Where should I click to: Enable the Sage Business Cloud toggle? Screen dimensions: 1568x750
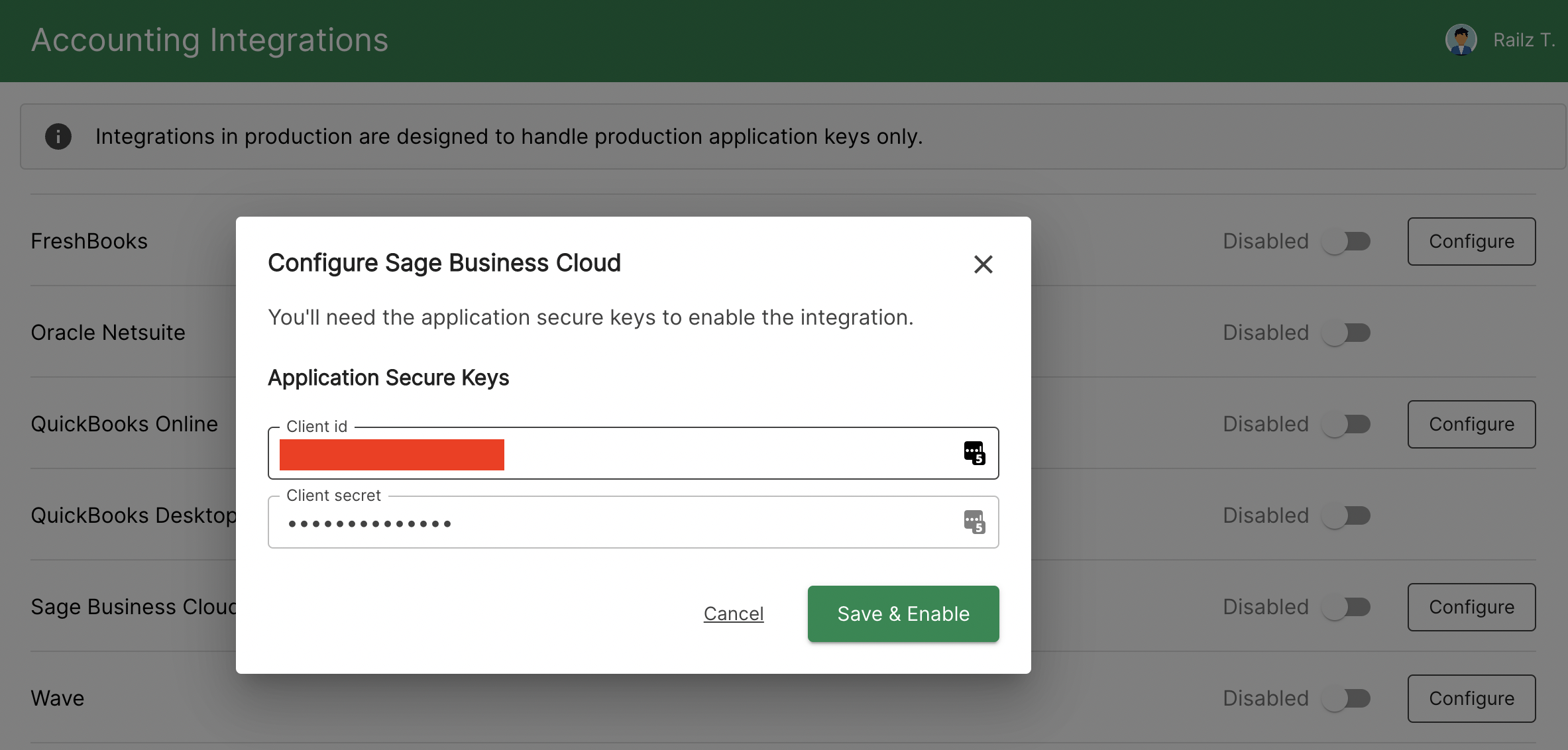pos(1346,607)
